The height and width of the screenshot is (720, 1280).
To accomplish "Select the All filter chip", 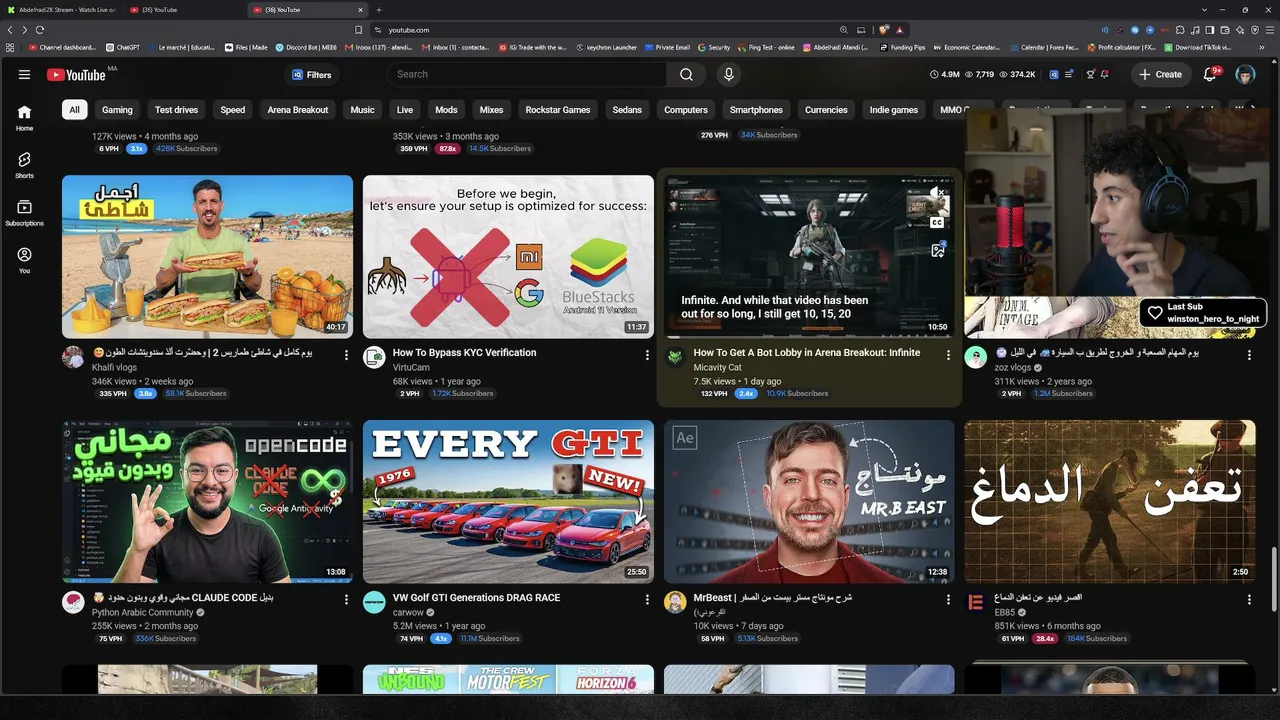I will coord(74,110).
